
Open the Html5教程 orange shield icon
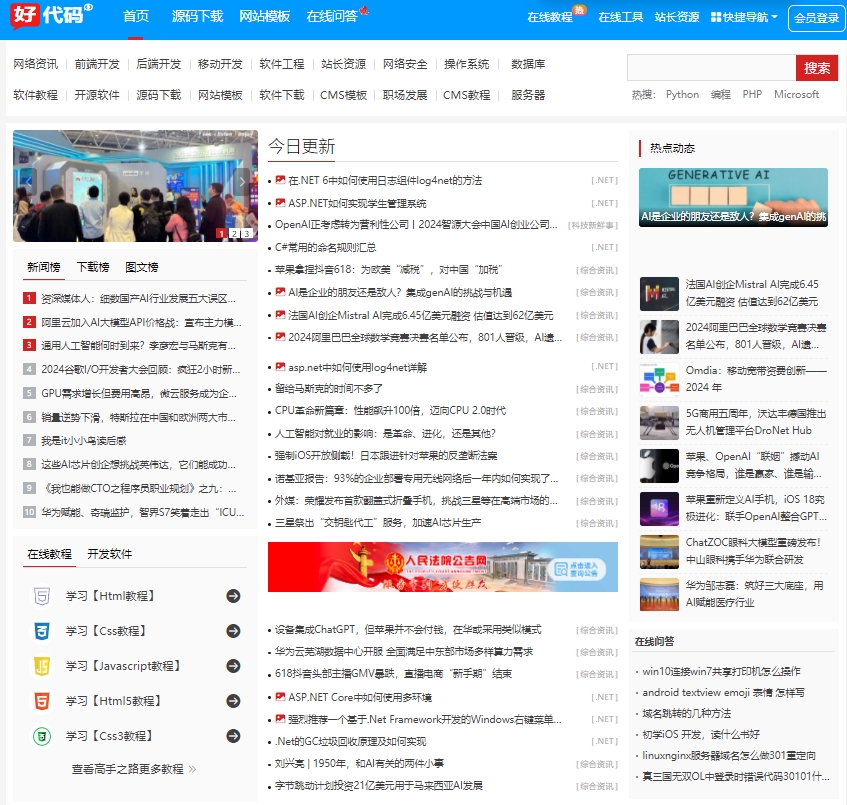click(42, 701)
